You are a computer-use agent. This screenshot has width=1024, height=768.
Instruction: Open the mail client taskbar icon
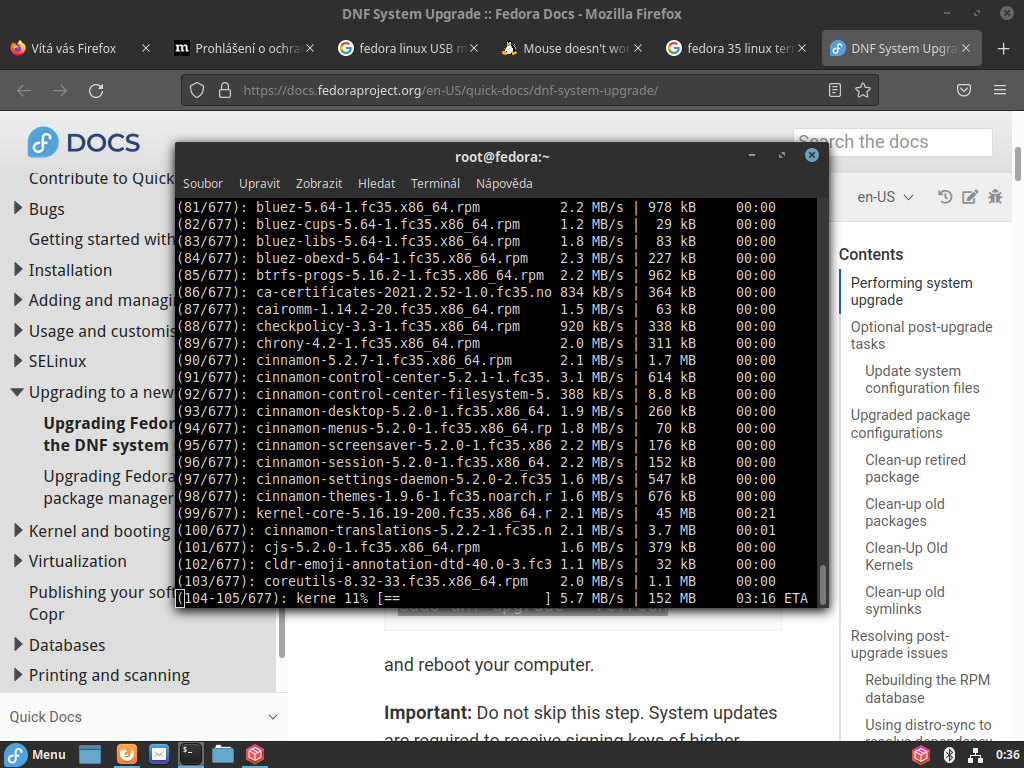(x=159, y=754)
